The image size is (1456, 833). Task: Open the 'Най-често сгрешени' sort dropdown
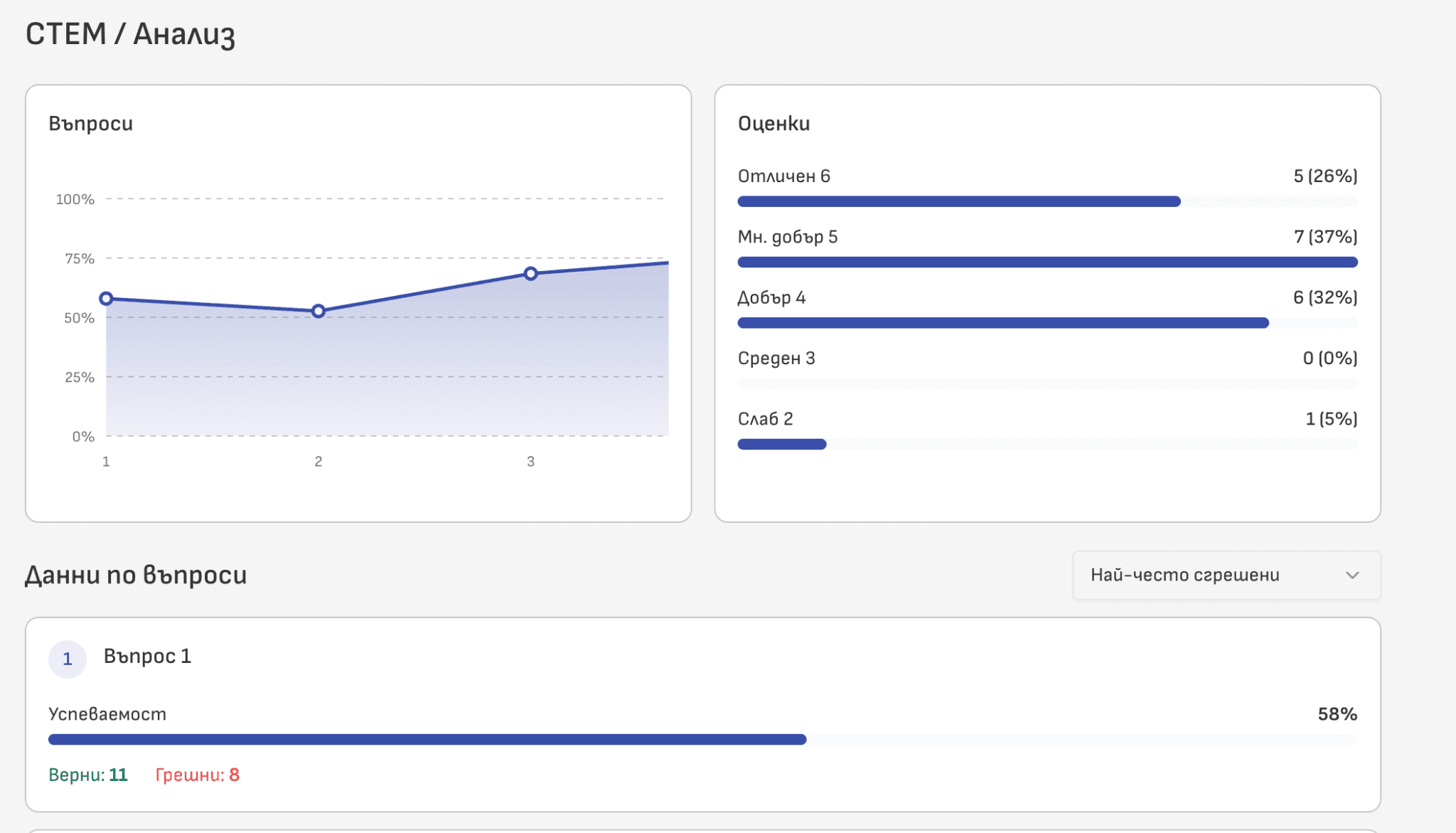(x=1226, y=575)
